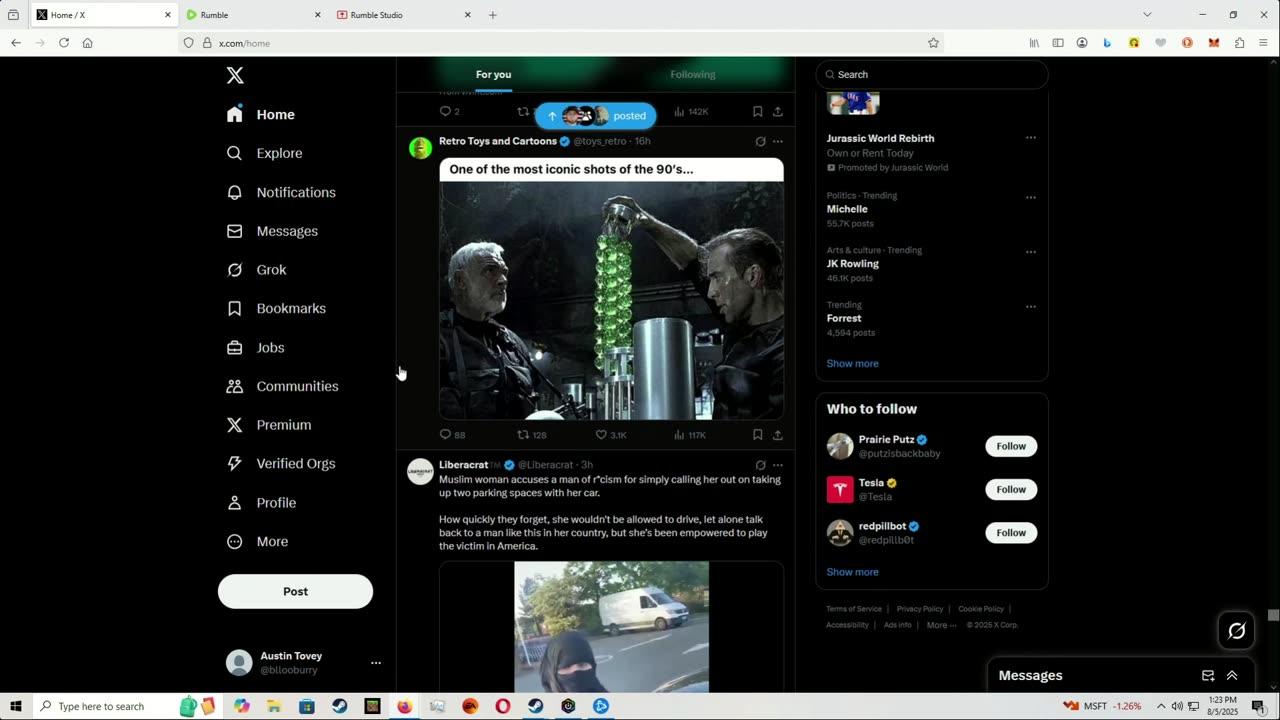The height and width of the screenshot is (720, 1280).
Task: Click Grok icon on Retro Toys post
Action: click(760, 142)
